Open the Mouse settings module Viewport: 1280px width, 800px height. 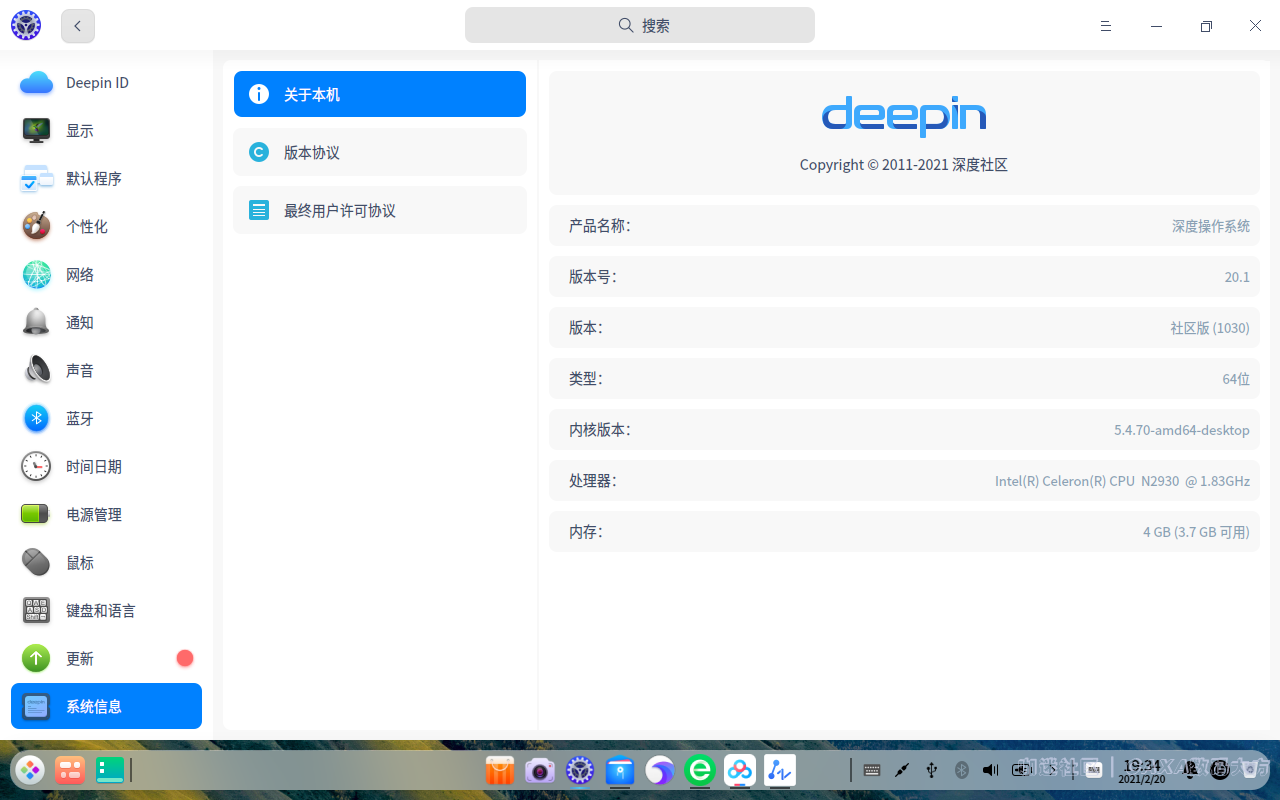80,563
